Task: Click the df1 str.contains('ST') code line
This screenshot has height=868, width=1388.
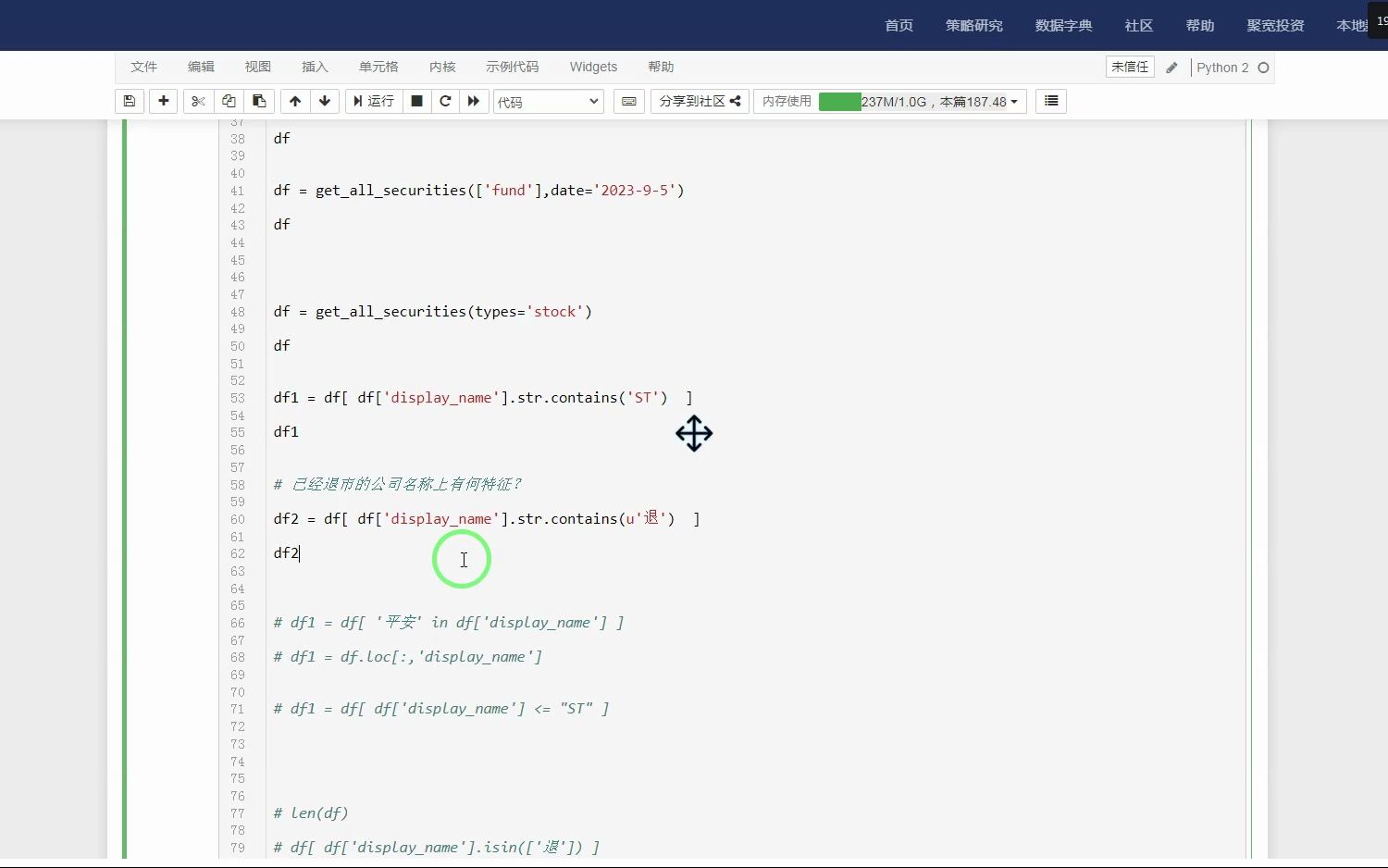Action: [483, 398]
